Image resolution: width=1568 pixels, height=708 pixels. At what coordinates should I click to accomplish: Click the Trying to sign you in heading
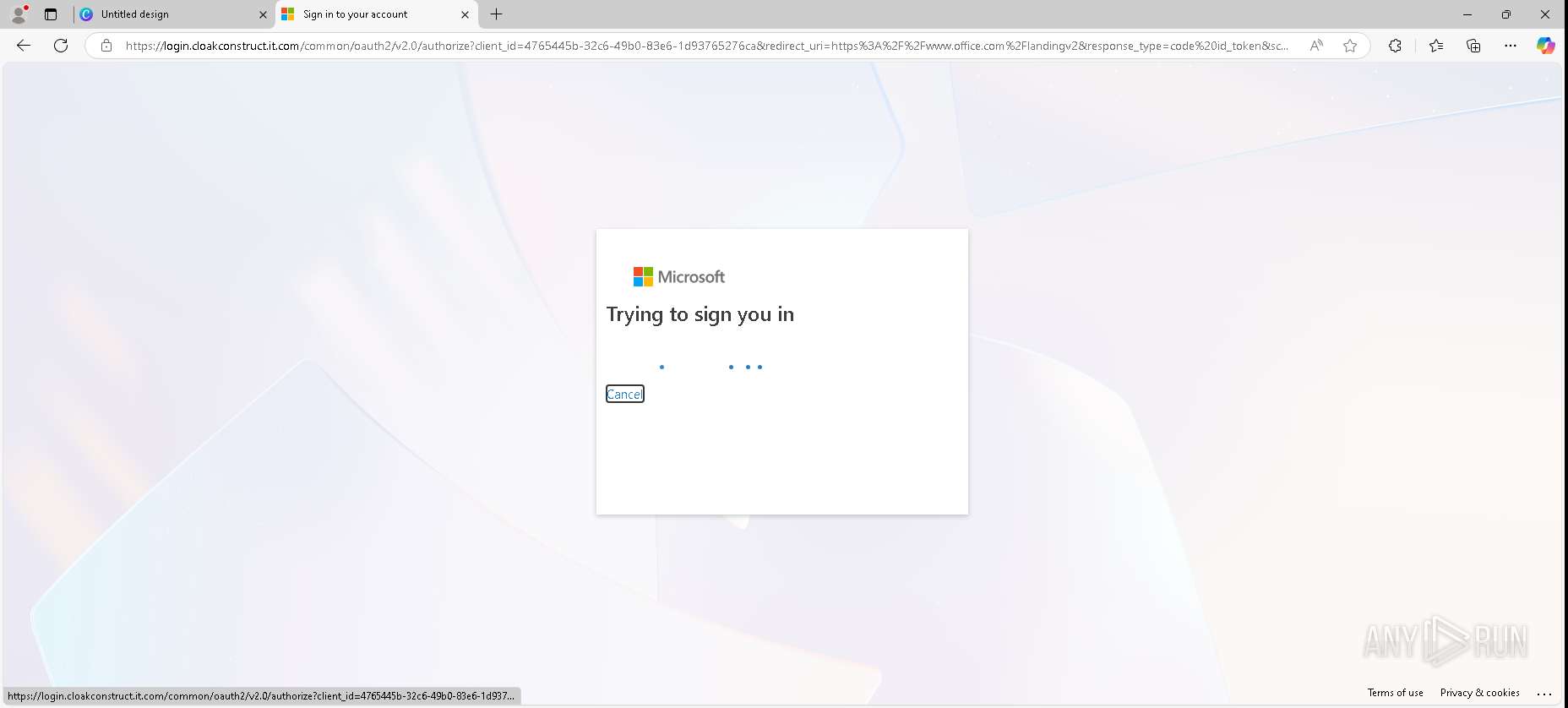(700, 314)
